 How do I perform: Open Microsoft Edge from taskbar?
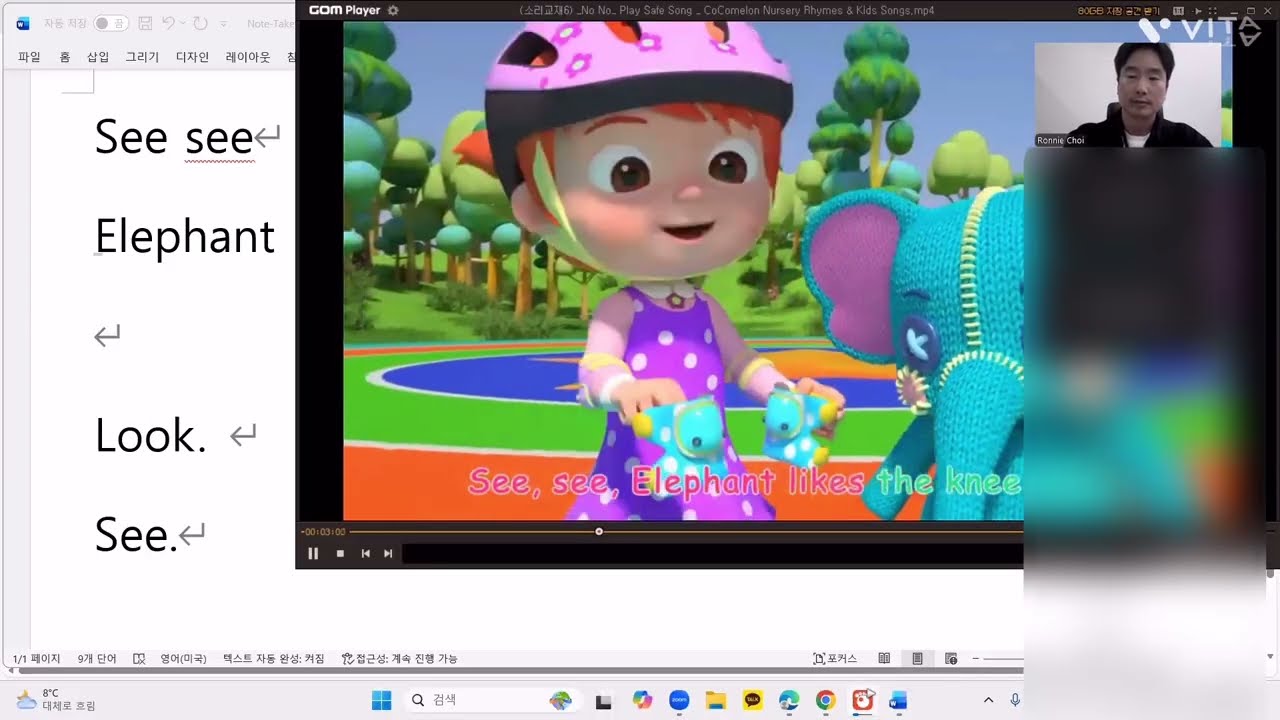(x=789, y=701)
